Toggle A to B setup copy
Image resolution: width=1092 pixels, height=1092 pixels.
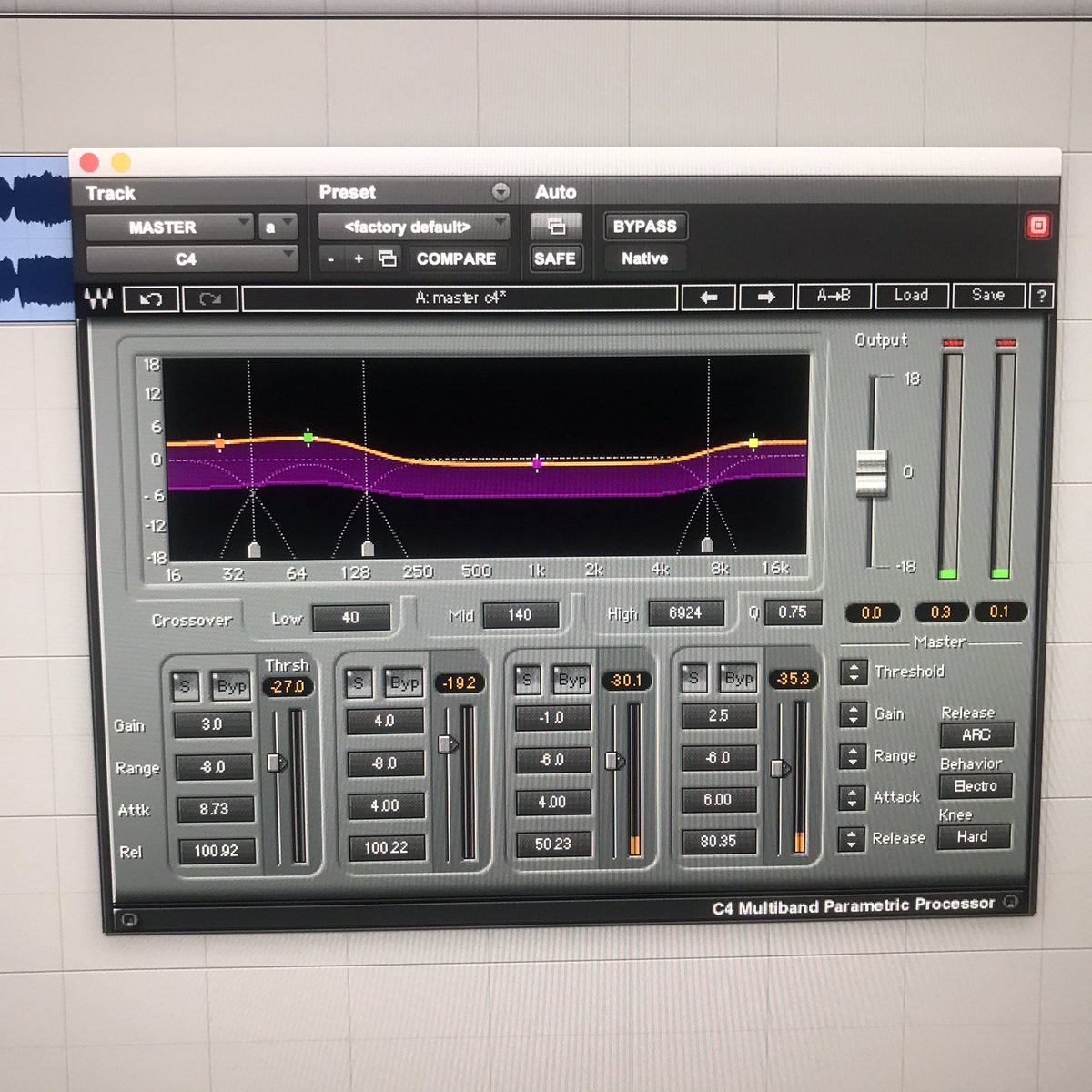(x=834, y=296)
